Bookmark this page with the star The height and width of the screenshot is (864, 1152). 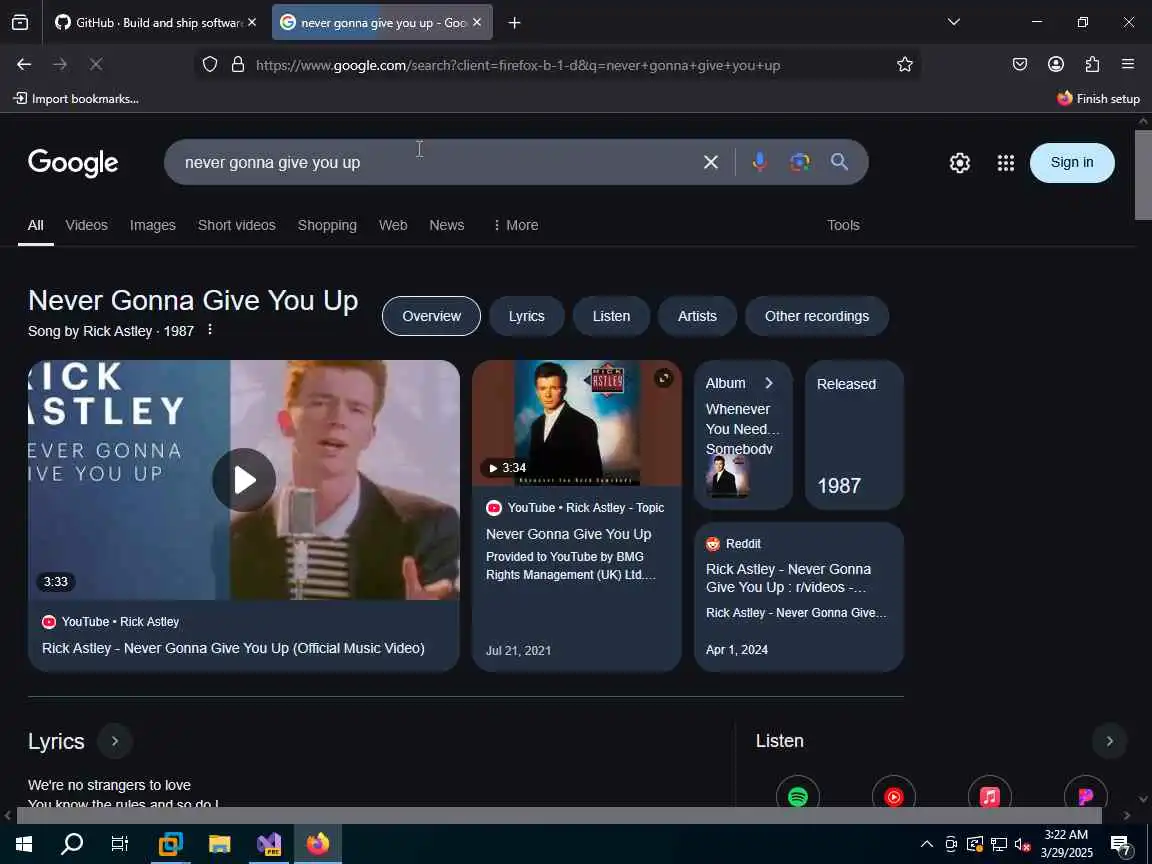tap(904, 65)
